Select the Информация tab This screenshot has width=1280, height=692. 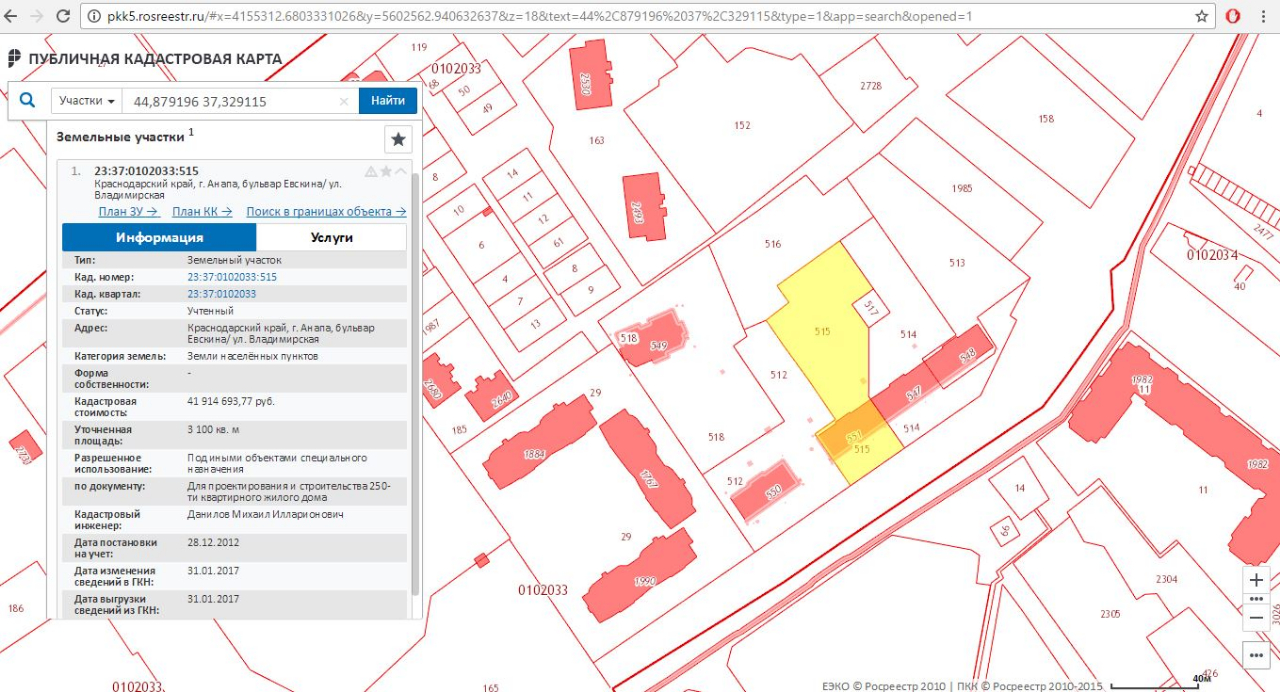pos(159,237)
